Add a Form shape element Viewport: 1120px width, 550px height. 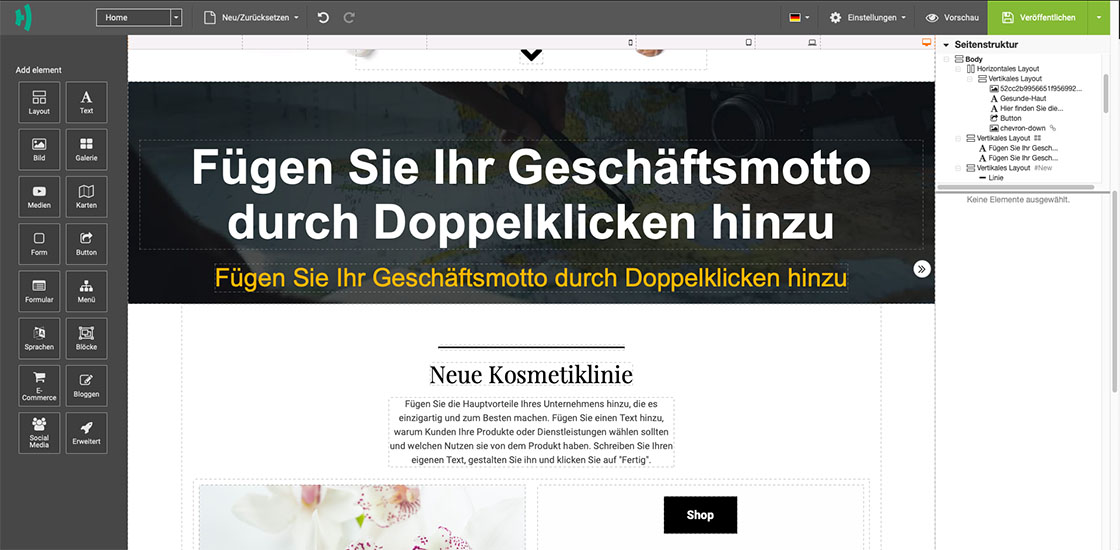(x=39, y=244)
